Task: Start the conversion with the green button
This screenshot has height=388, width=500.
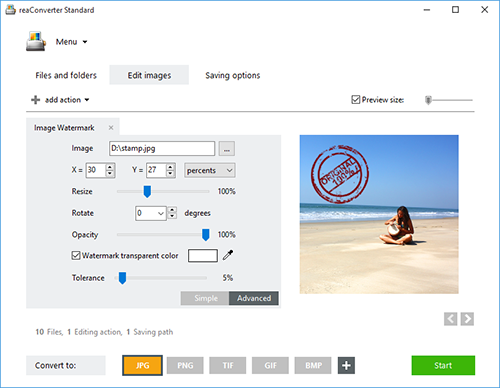Action: 443,365
